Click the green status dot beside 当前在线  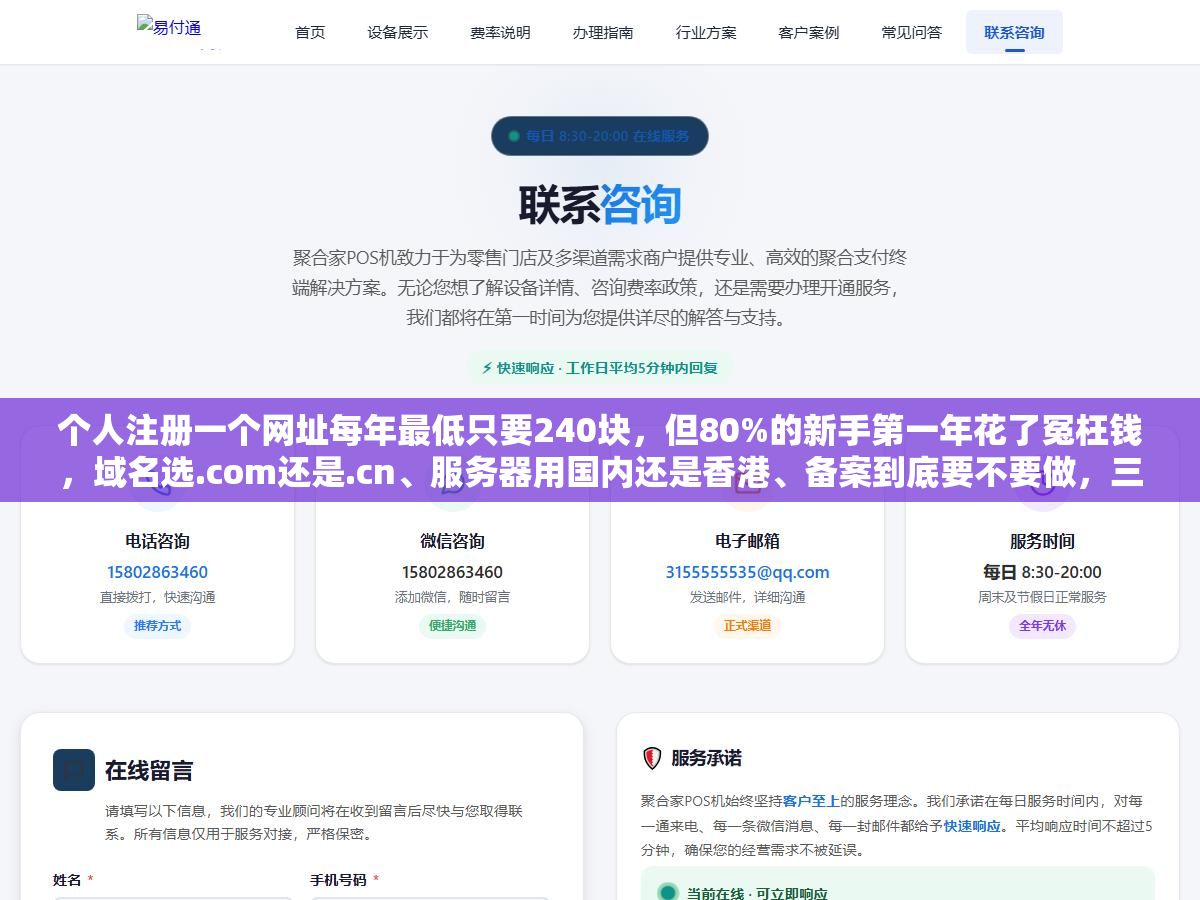coord(667,892)
